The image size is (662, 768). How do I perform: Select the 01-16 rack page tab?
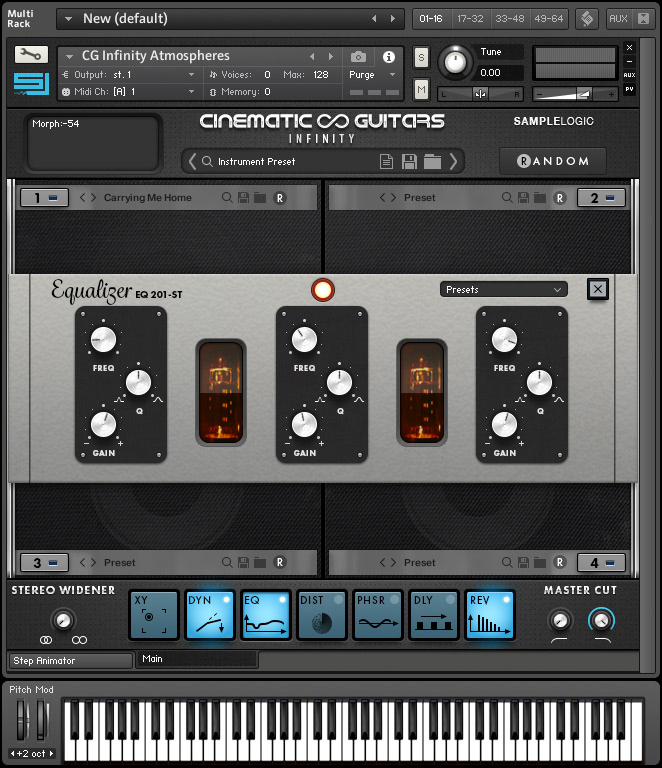(x=431, y=19)
